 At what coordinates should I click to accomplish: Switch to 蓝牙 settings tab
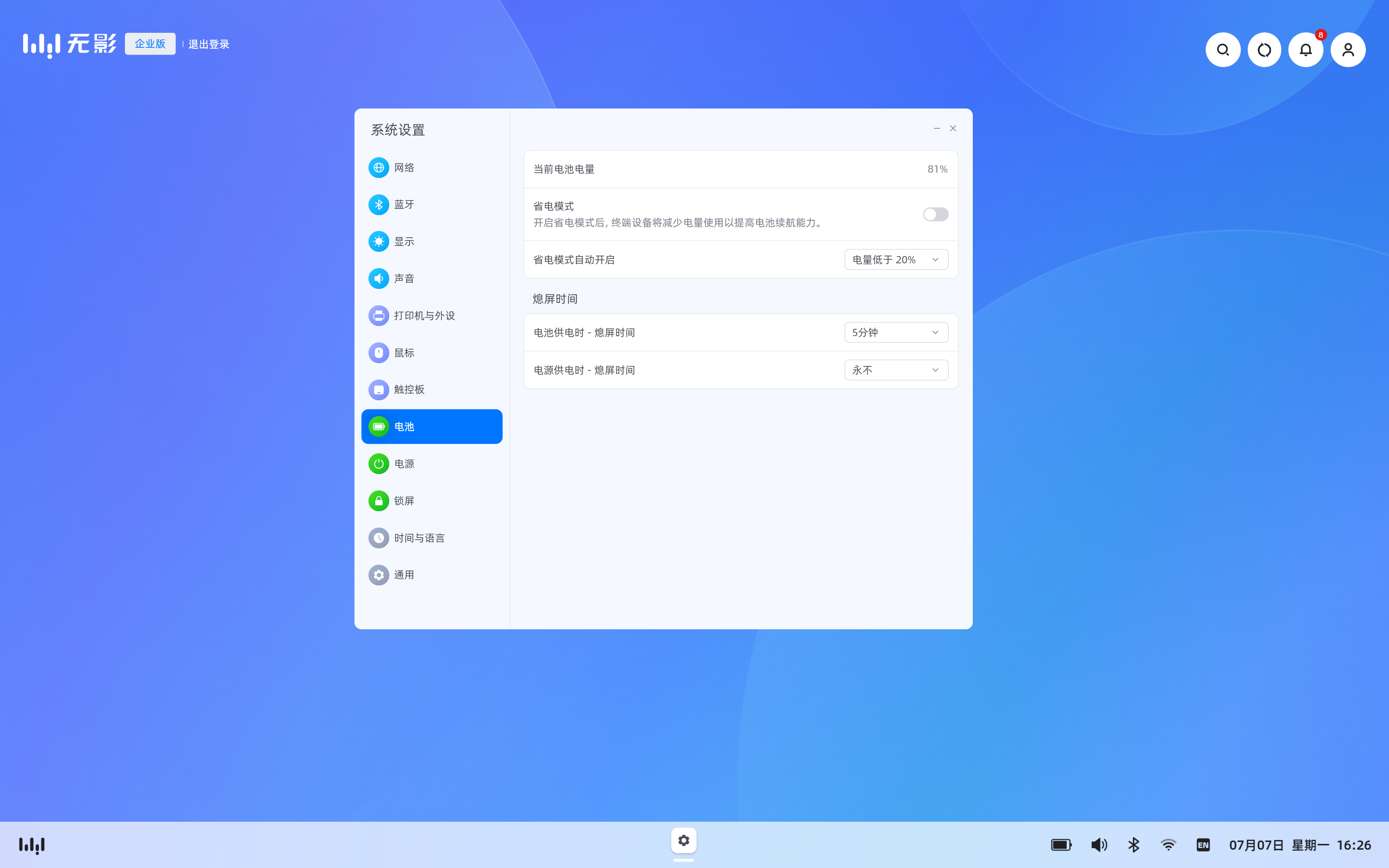click(x=432, y=204)
